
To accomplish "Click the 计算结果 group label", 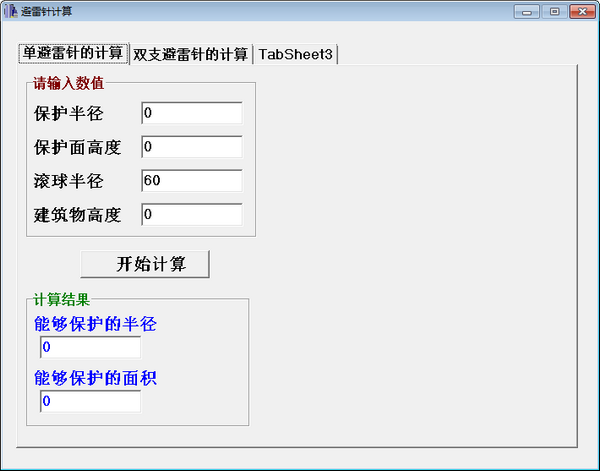I will click(62, 299).
